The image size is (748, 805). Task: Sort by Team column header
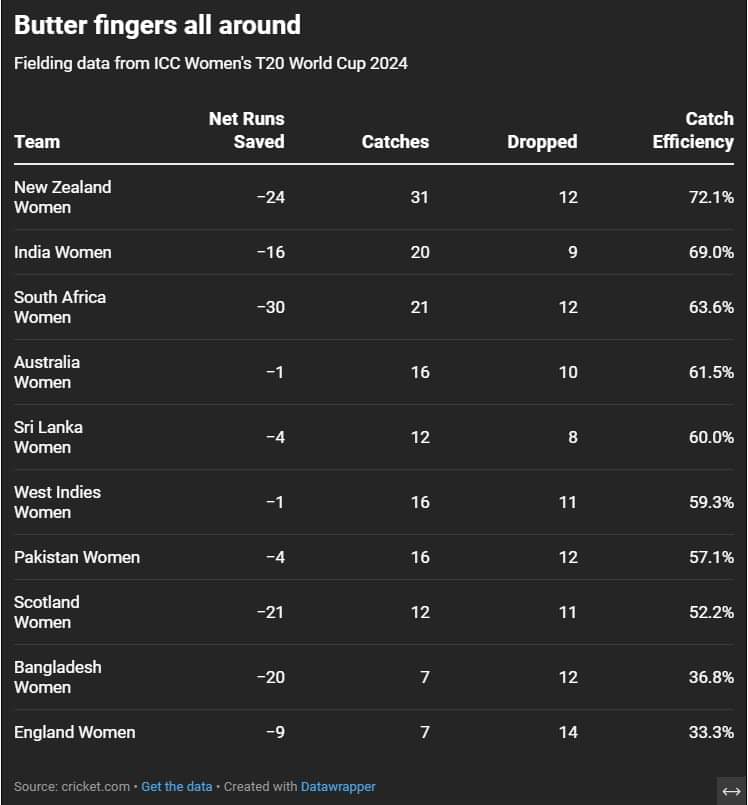point(37,141)
